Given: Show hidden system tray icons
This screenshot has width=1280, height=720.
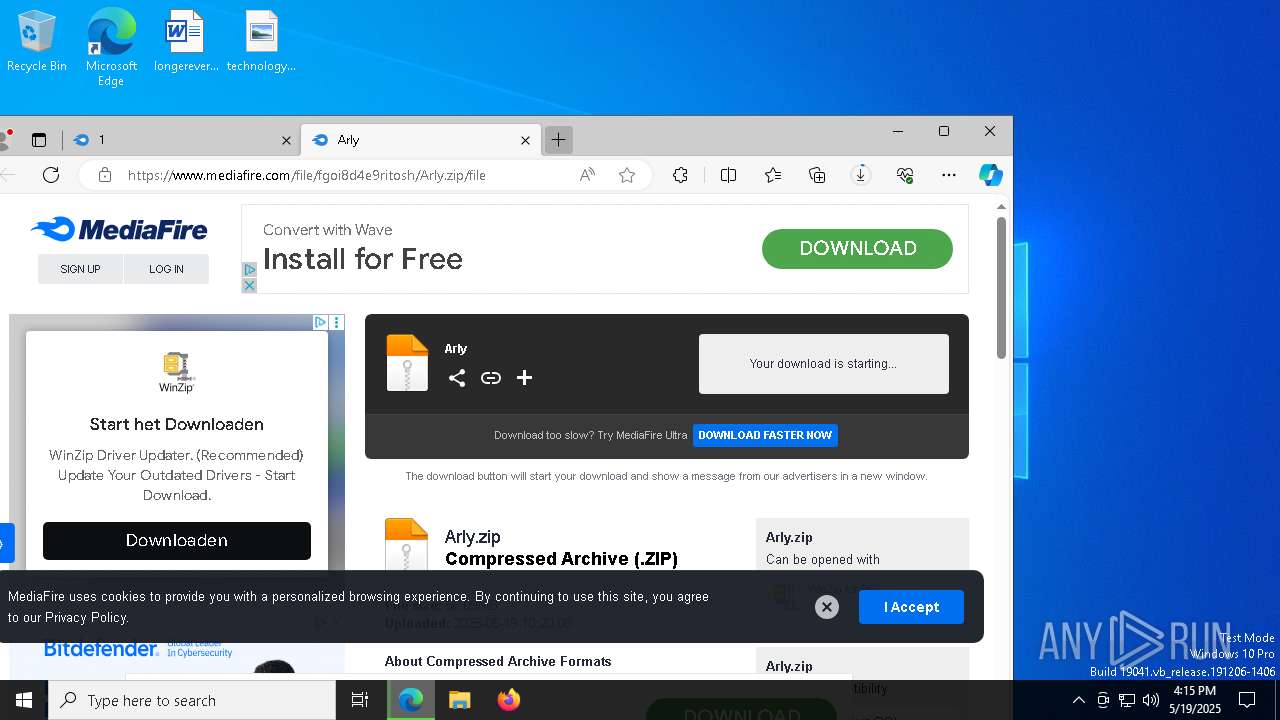Looking at the screenshot, I should click(1078, 700).
